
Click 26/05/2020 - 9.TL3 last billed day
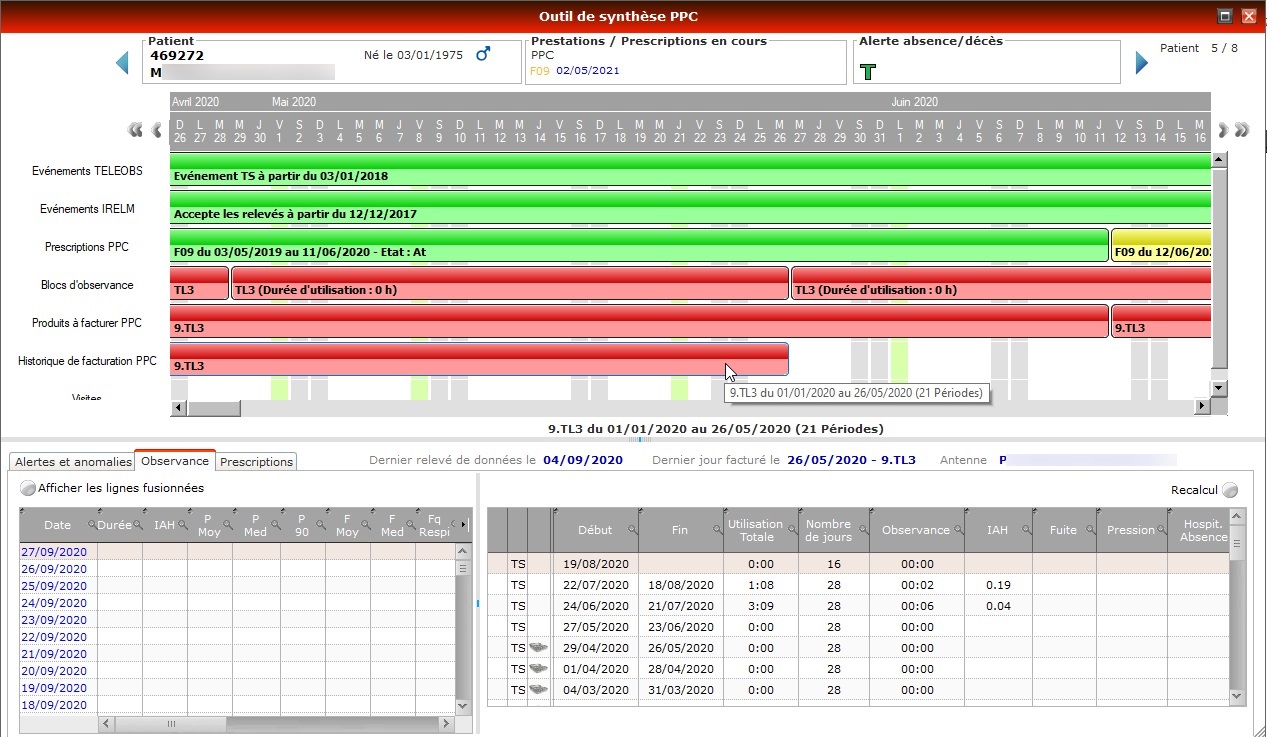point(851,460)
